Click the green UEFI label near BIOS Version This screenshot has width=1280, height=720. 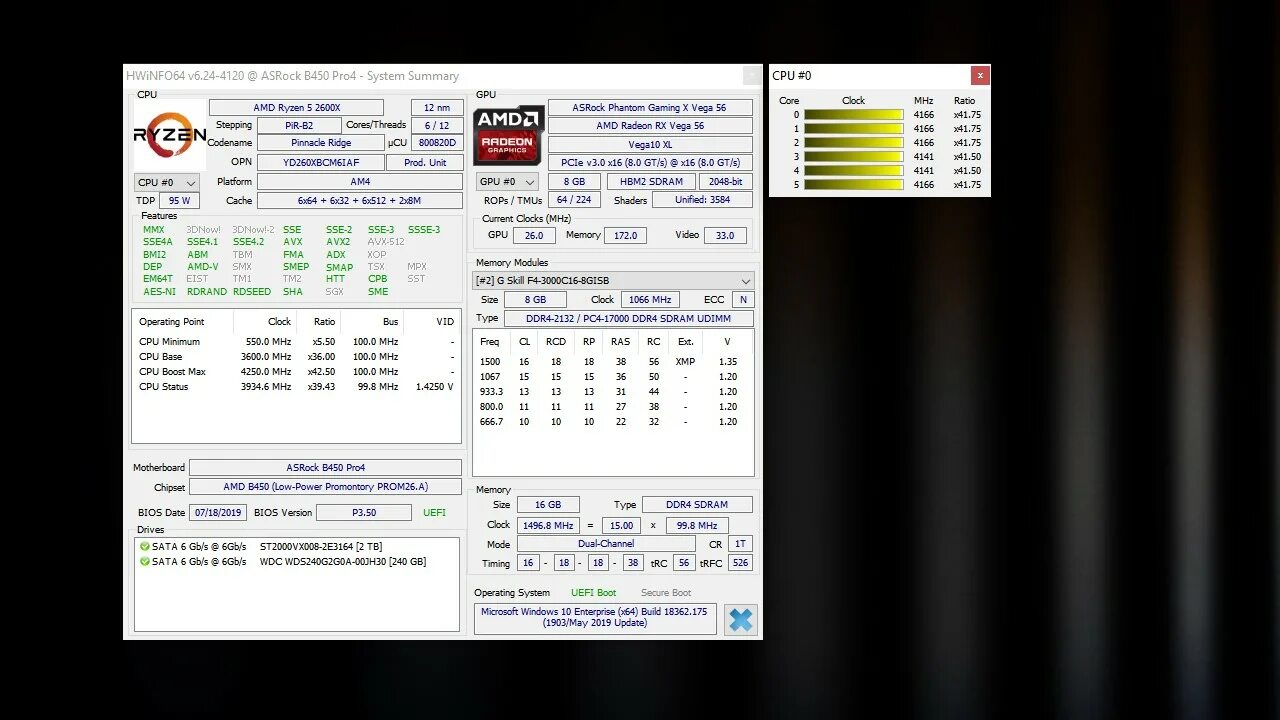435,513
